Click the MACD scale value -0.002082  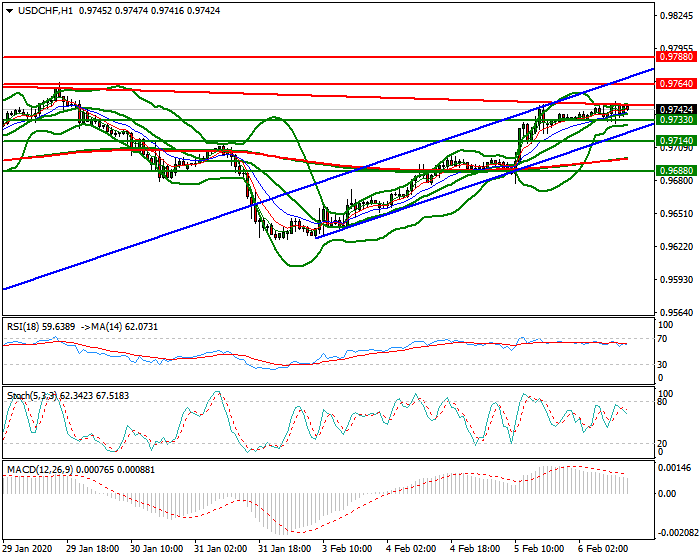pos(677,533)
